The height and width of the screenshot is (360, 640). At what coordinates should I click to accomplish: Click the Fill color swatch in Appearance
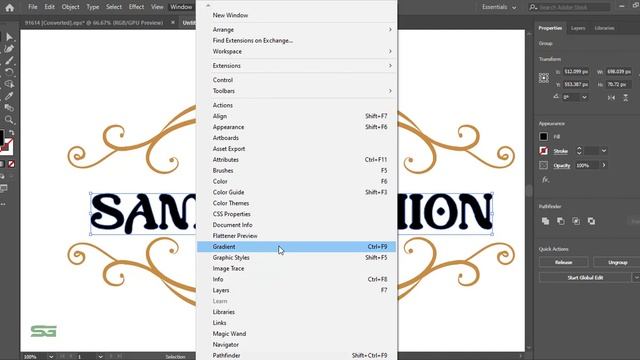tap(543, 137)
